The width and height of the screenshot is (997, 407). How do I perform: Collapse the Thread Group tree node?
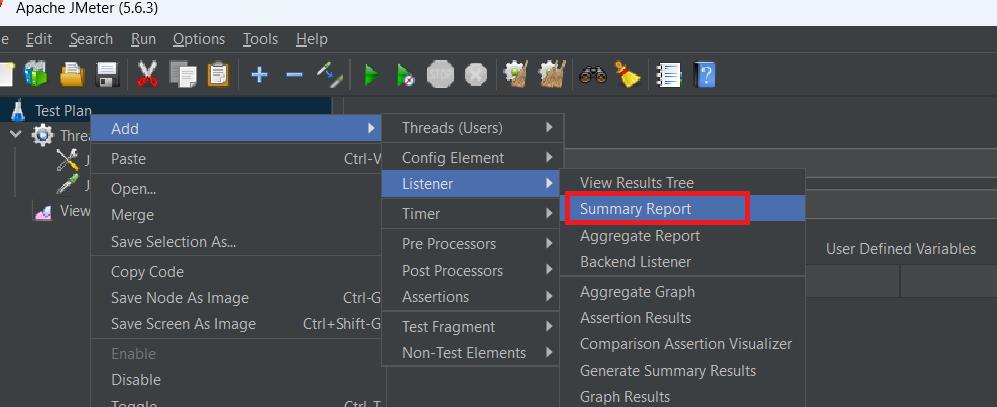coord(16,134)
